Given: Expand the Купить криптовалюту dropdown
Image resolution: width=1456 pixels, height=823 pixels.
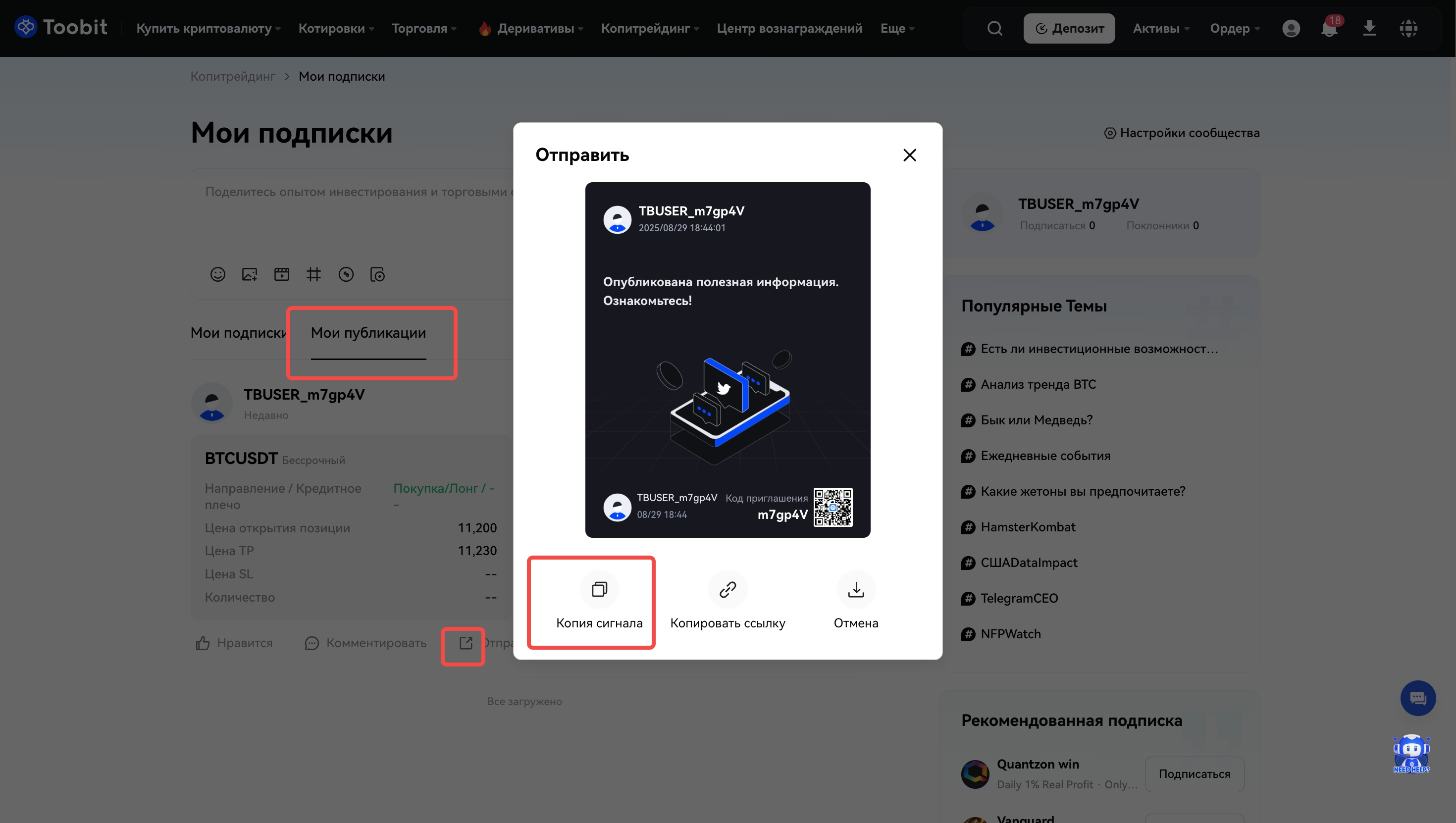Looking at the screenshot, I should coord(208,28).
